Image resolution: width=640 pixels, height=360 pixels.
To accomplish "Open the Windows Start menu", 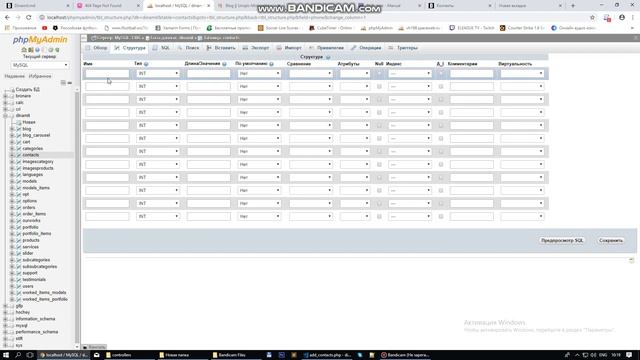I will tap(6, 355).
